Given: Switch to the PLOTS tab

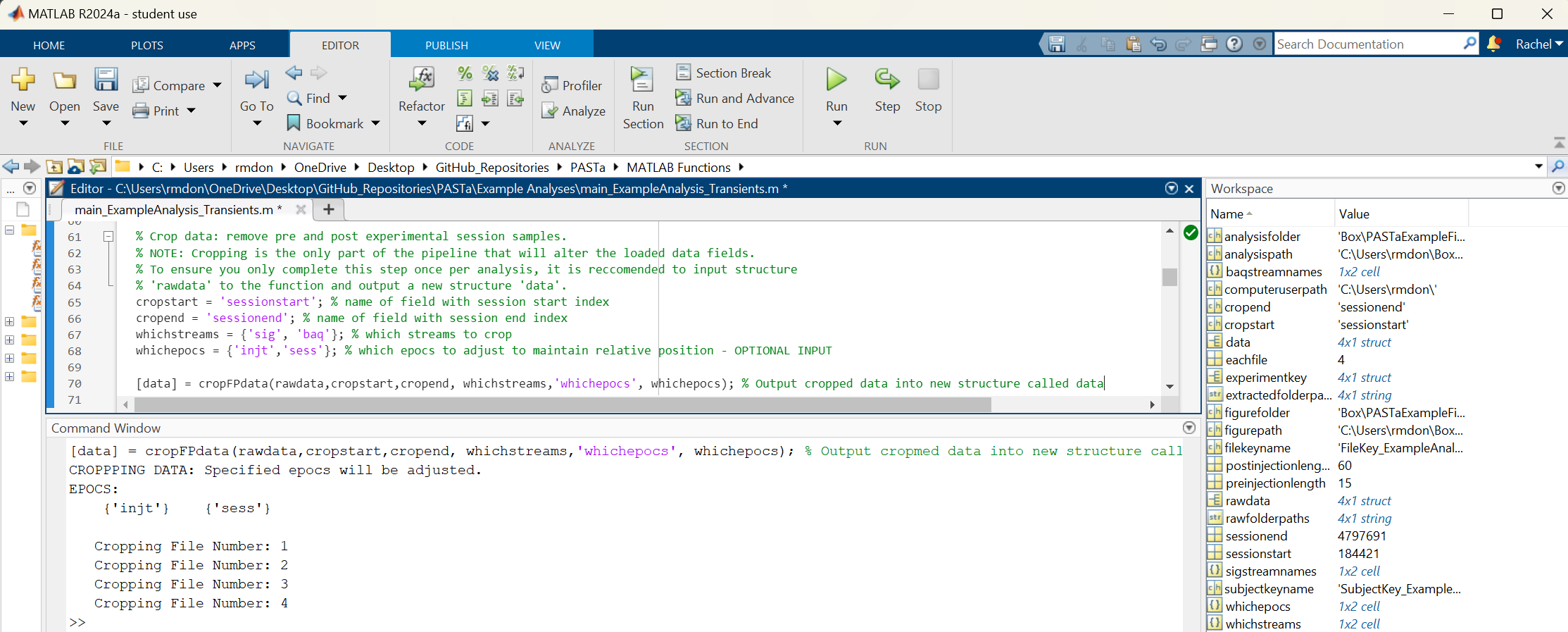Looking at the screenshot, I should coord(146,45).
